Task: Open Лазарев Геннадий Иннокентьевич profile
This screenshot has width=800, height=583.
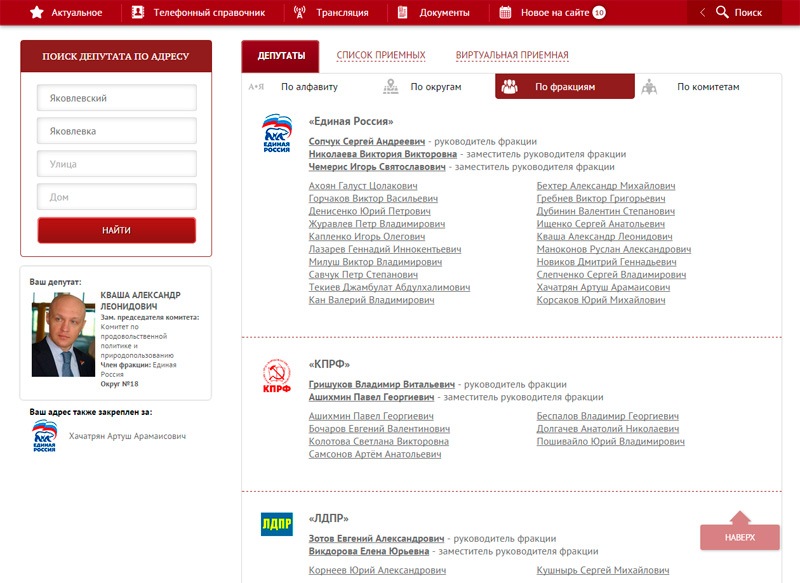Action: coord(385,249)
